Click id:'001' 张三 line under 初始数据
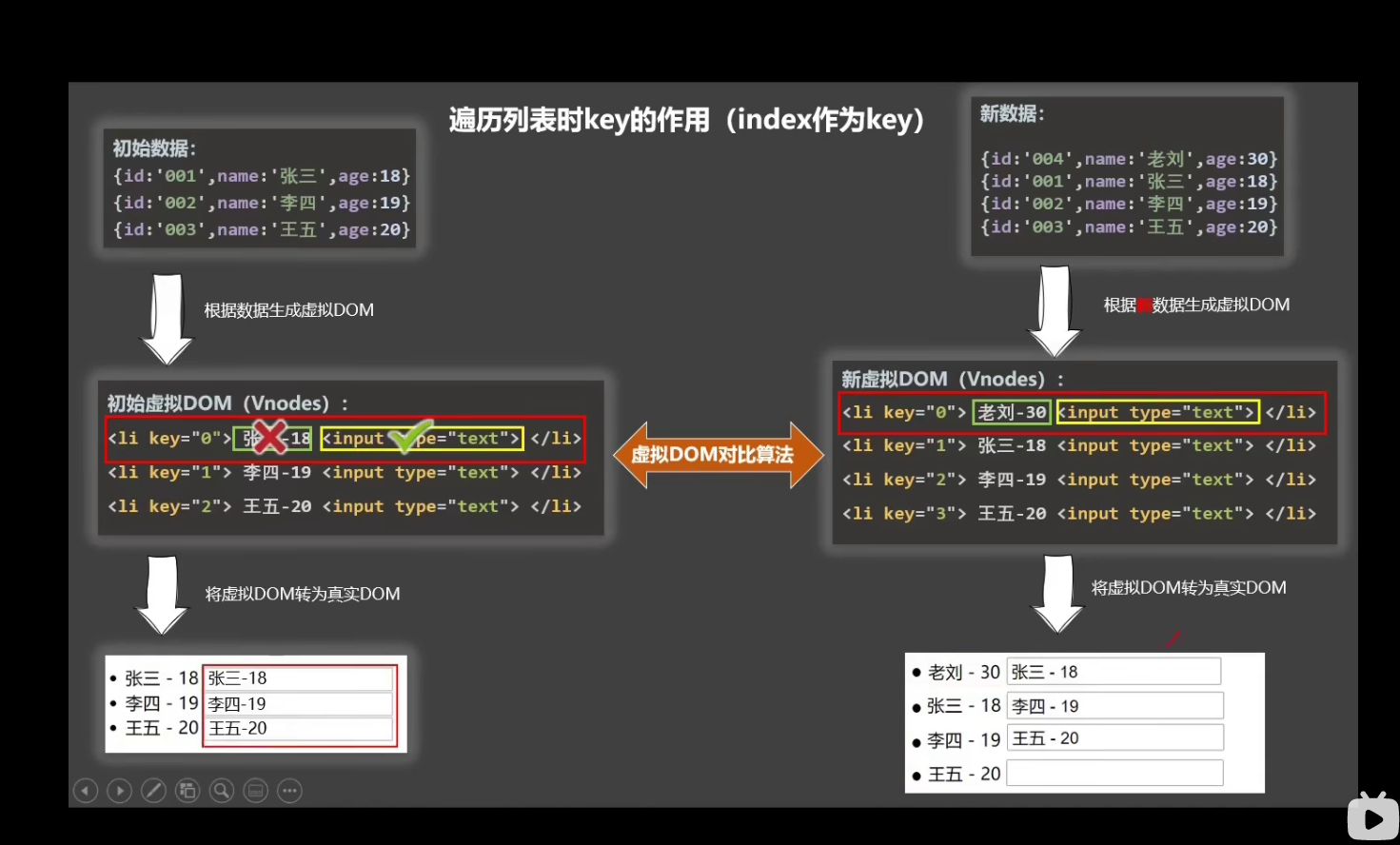Image resolution: width=1400 pixels, height=845 pixels. (x=262, y=176)
